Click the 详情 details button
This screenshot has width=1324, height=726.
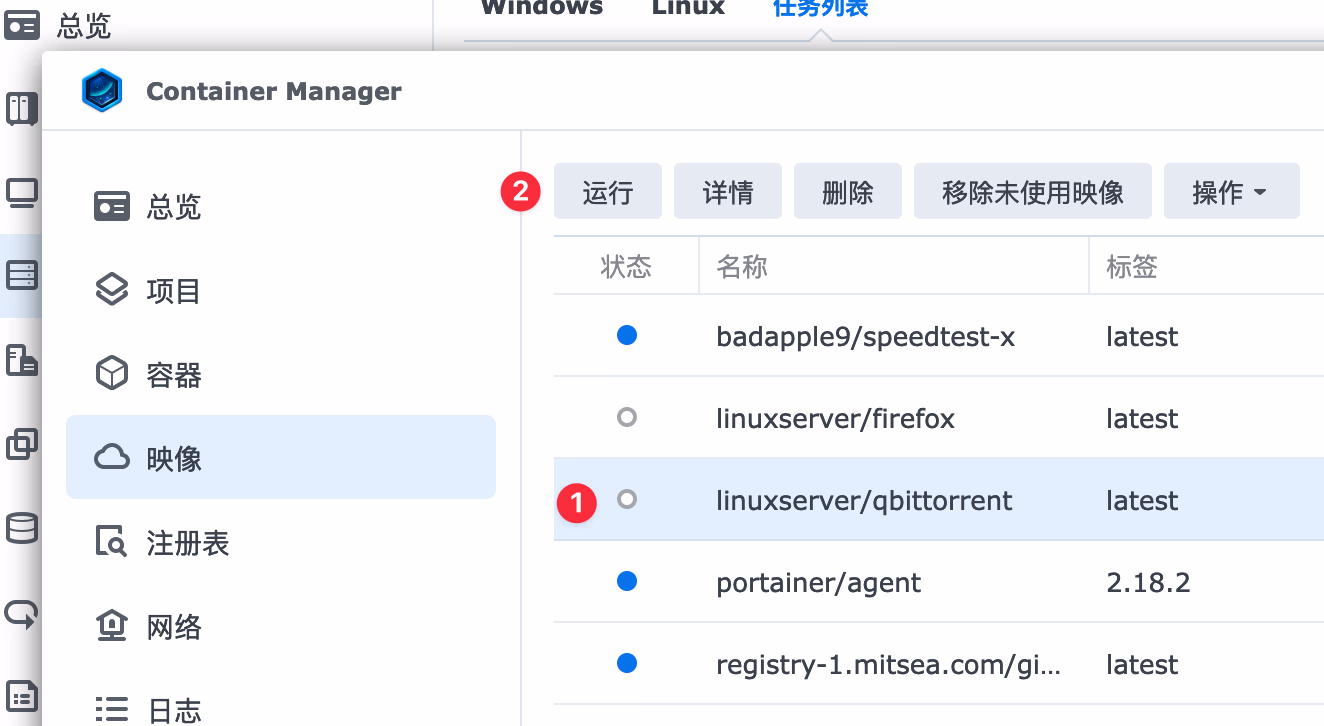coord(727,192)
